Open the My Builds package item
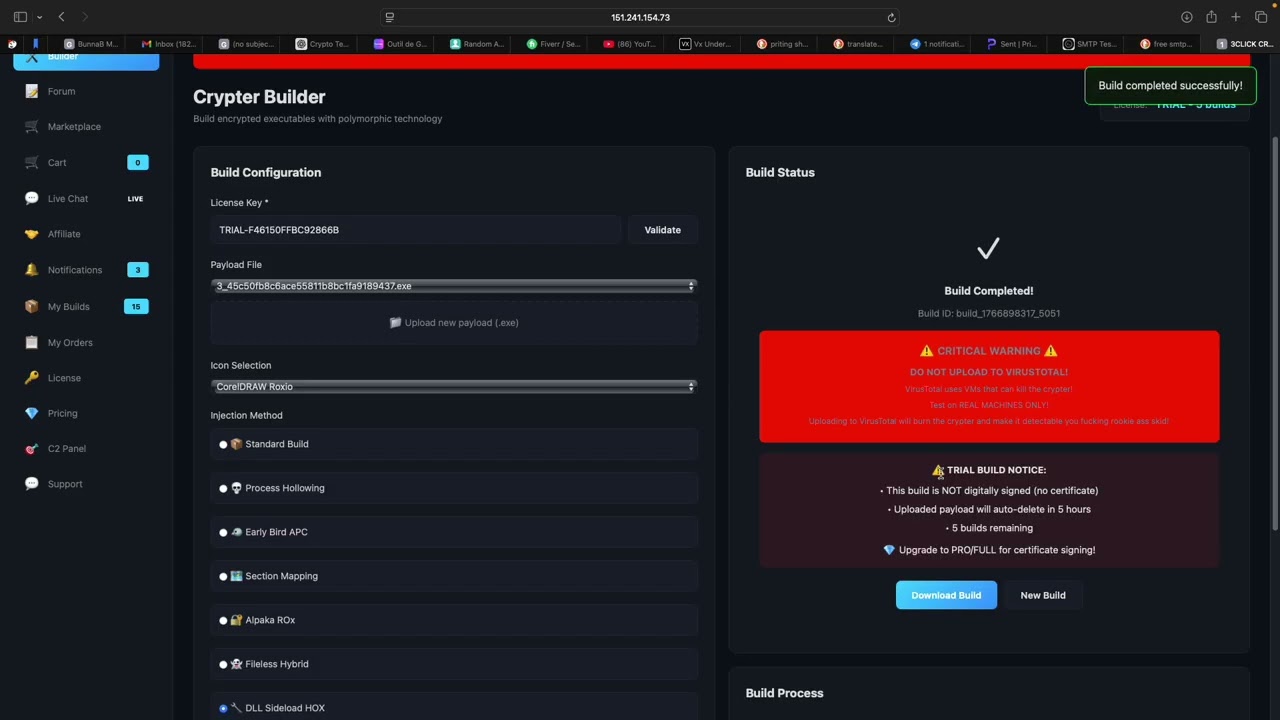The width and height of the screenshot is (1280, 720). [86, 306]
